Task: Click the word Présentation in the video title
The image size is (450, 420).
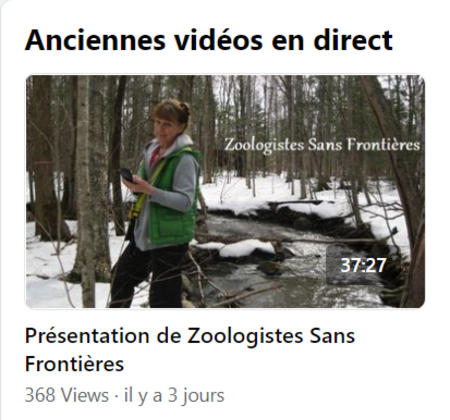Action: (87, 336)
